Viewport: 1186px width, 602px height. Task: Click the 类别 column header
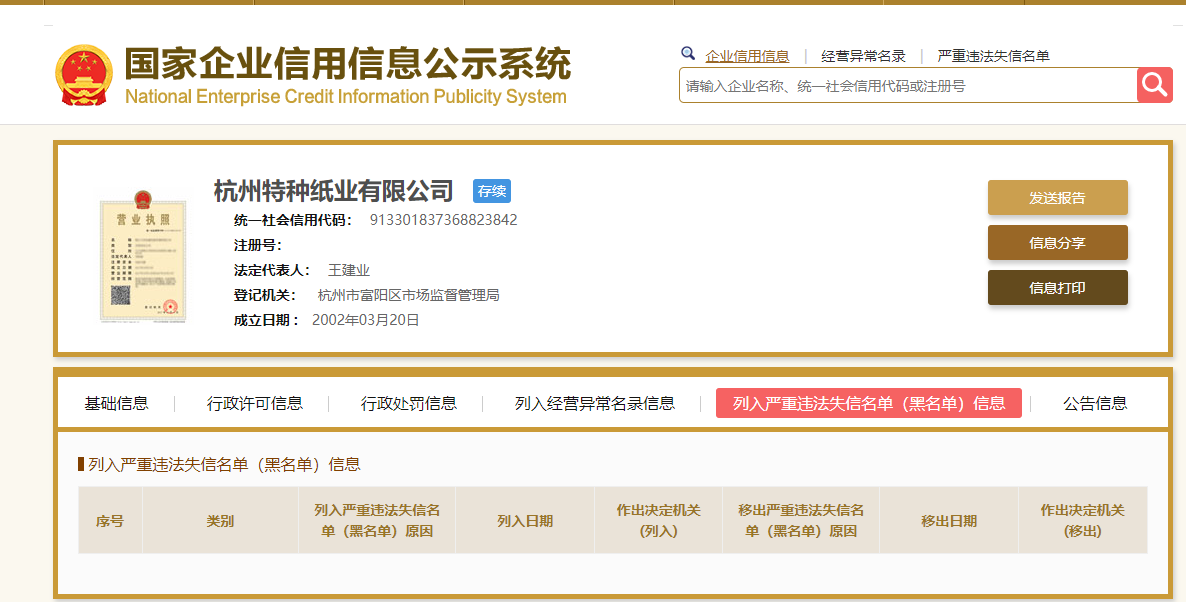click(220, 520)
